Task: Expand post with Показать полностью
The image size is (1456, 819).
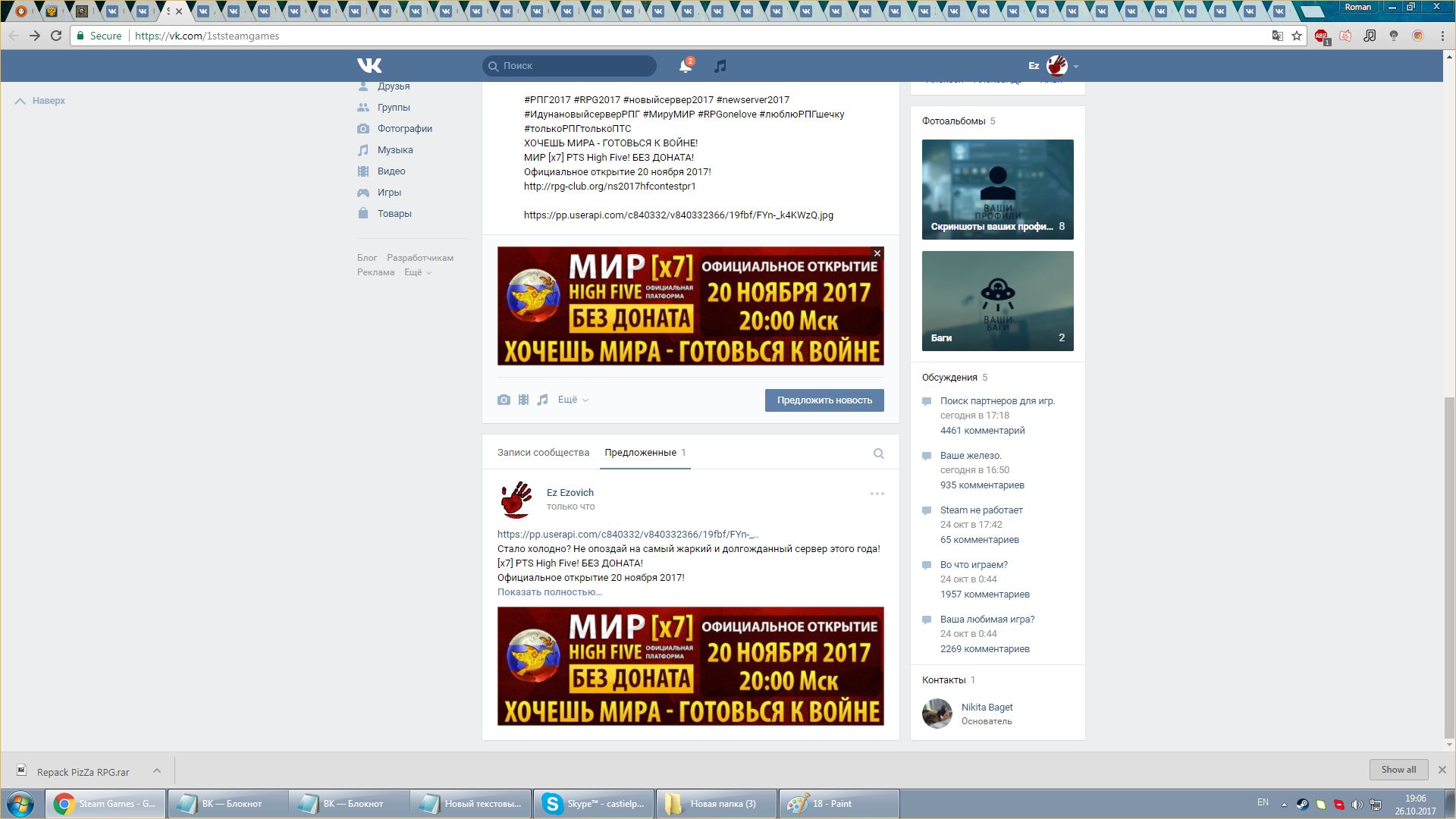Action: [549, 592]
